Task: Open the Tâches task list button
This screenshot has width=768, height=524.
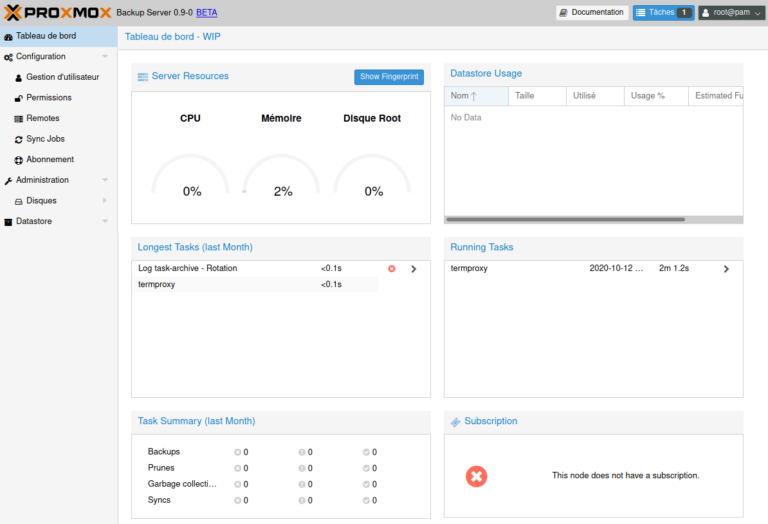Action: click(662, 13)
